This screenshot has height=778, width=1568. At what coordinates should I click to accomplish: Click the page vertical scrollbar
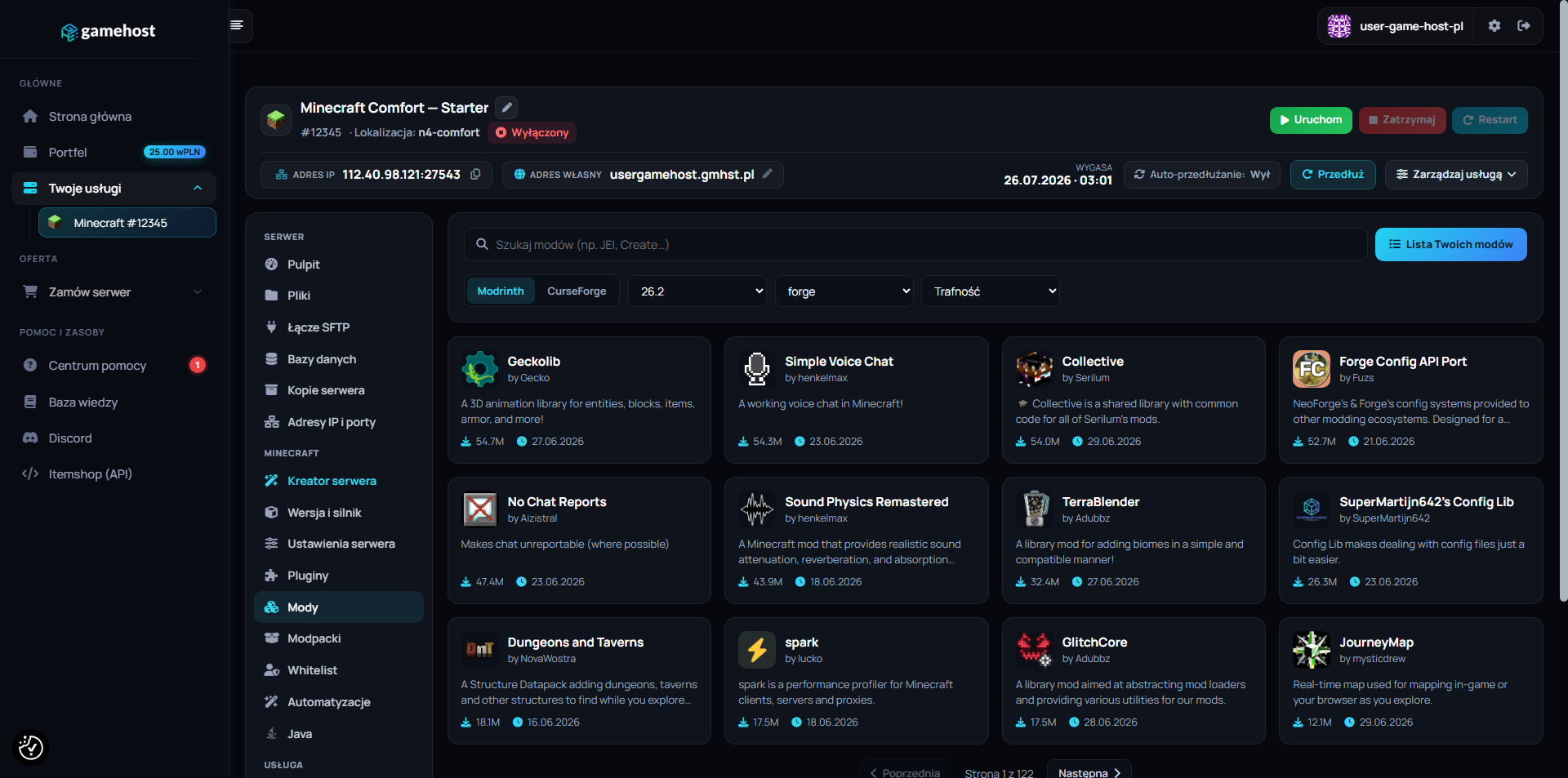1563,302
